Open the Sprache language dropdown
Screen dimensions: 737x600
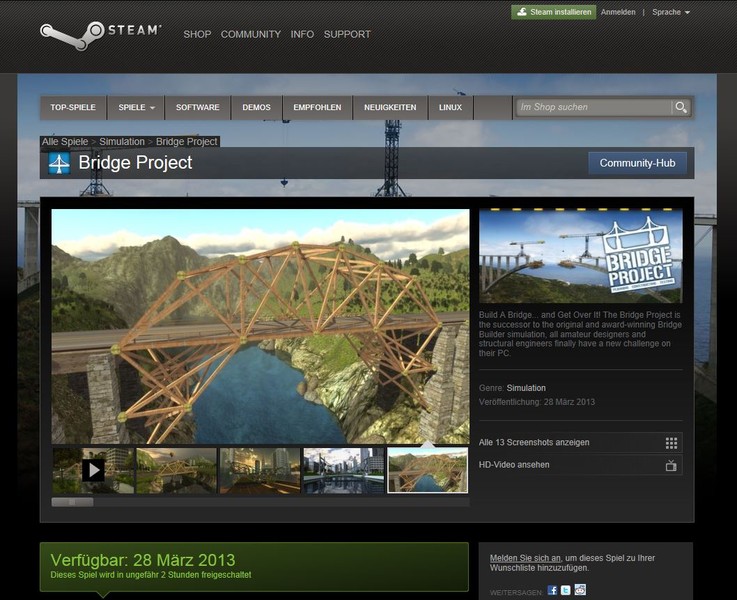click(x=670, y=12)
